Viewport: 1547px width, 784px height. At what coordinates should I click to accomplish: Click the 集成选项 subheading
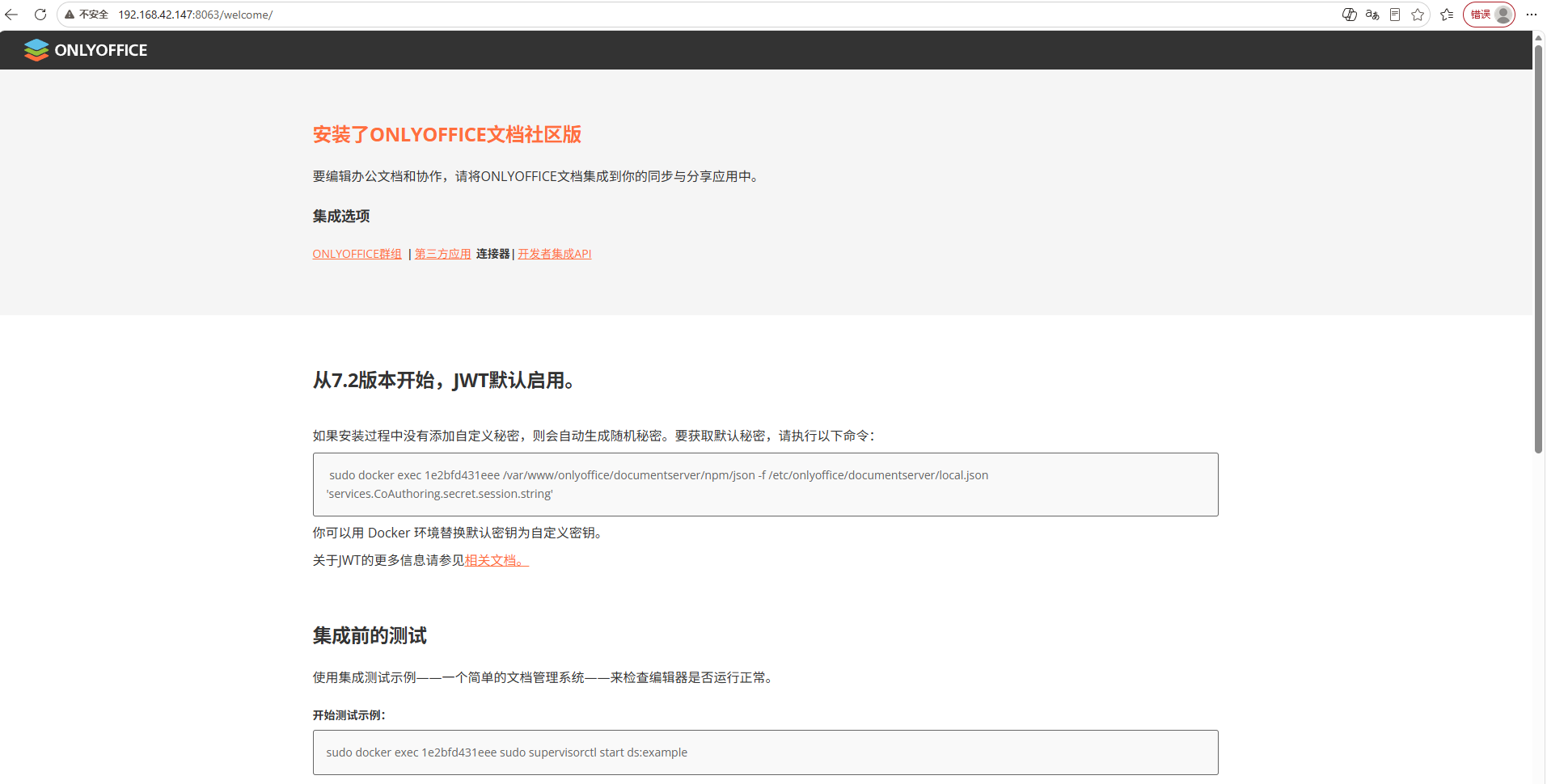pos(341,217)
